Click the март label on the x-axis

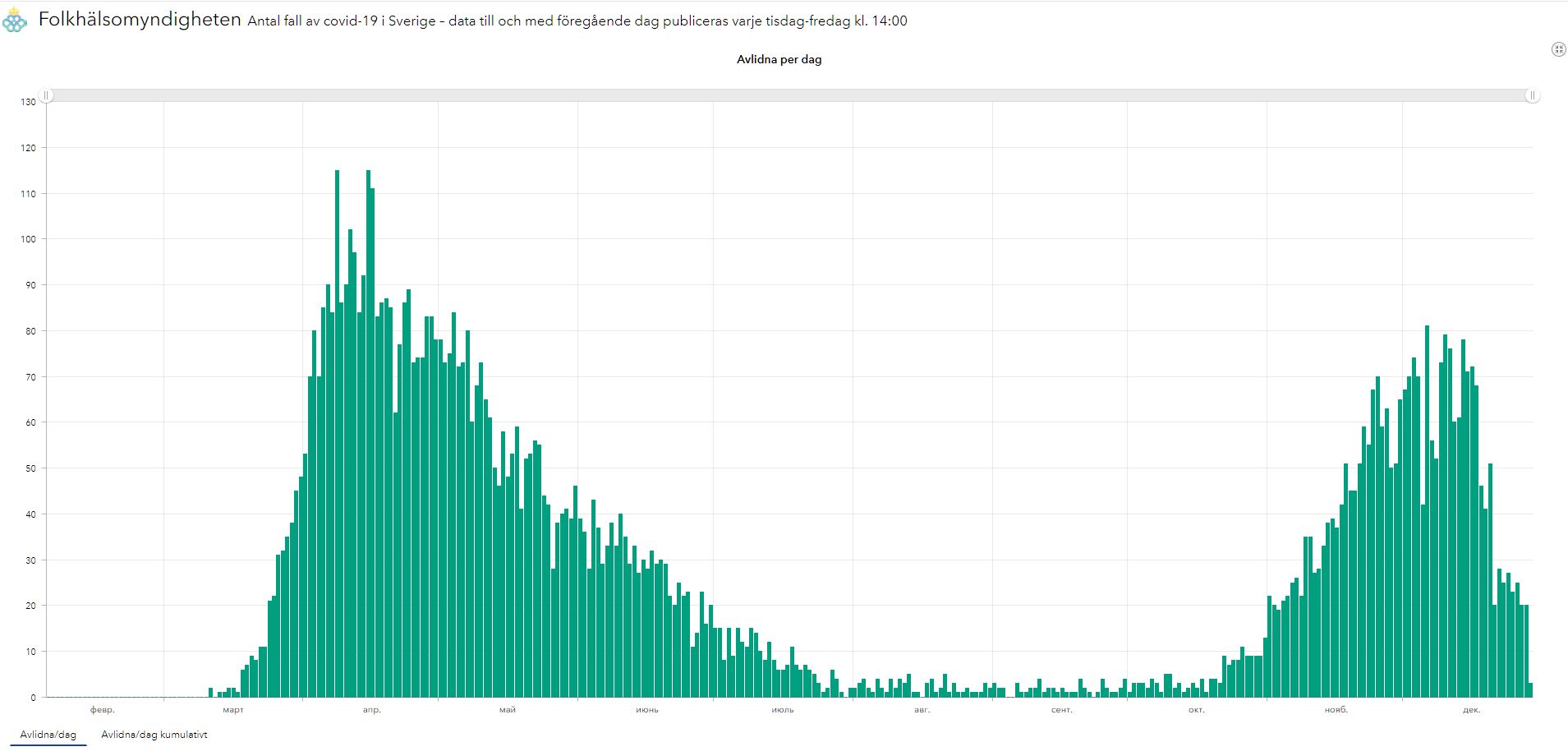(x=233, y=710)
